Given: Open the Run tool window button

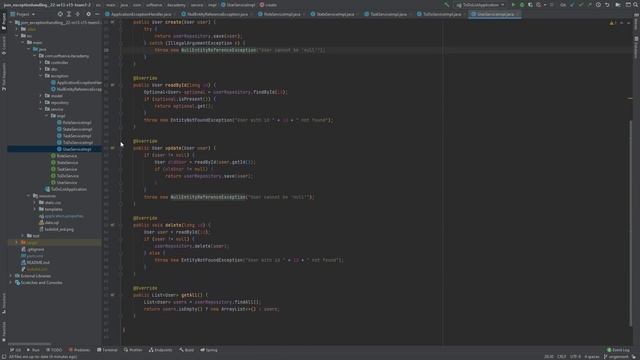Looking at the screenshot, I should click(33, 350).
